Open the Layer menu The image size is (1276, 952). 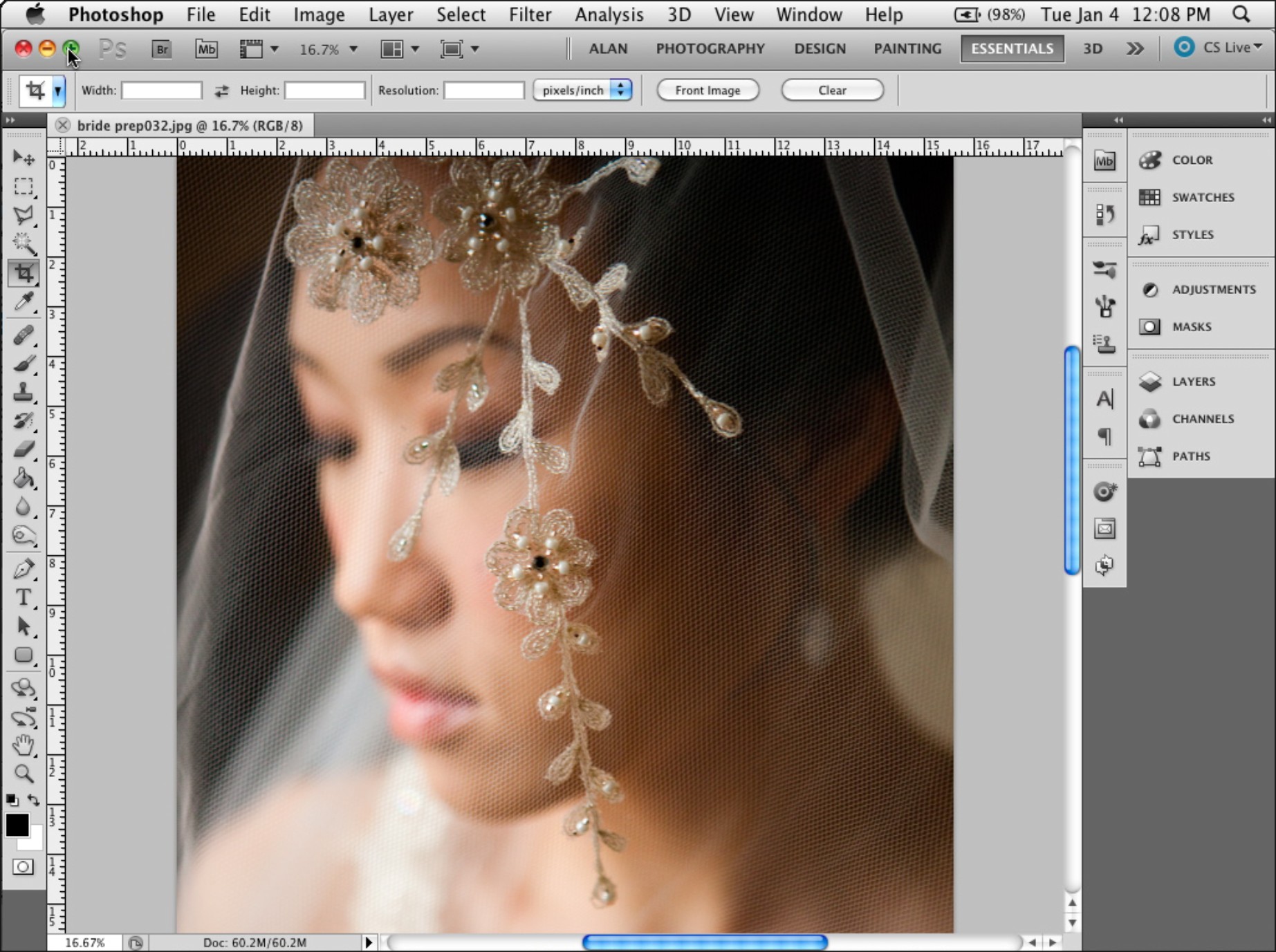[391, 15]
